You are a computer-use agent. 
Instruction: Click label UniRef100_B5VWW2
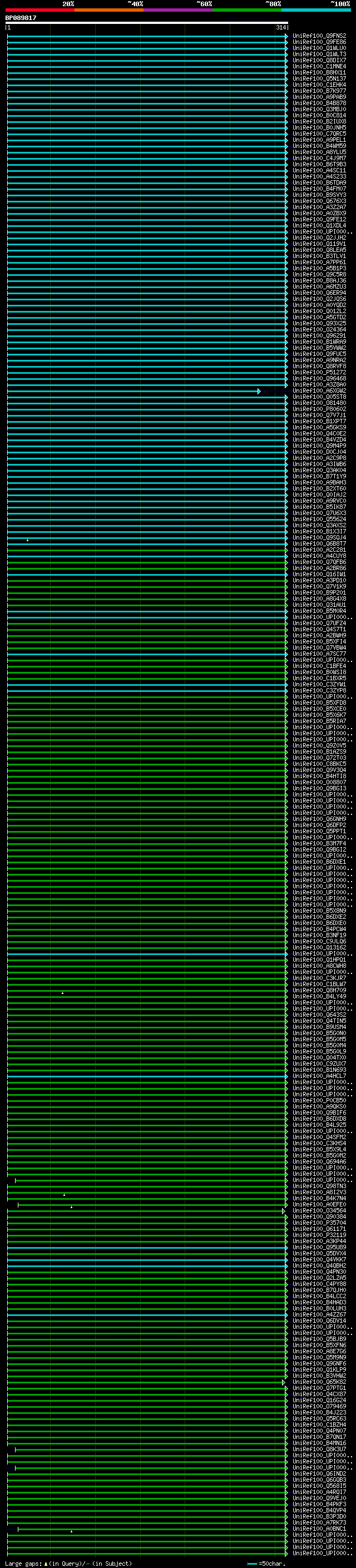(x=319, y=348)
